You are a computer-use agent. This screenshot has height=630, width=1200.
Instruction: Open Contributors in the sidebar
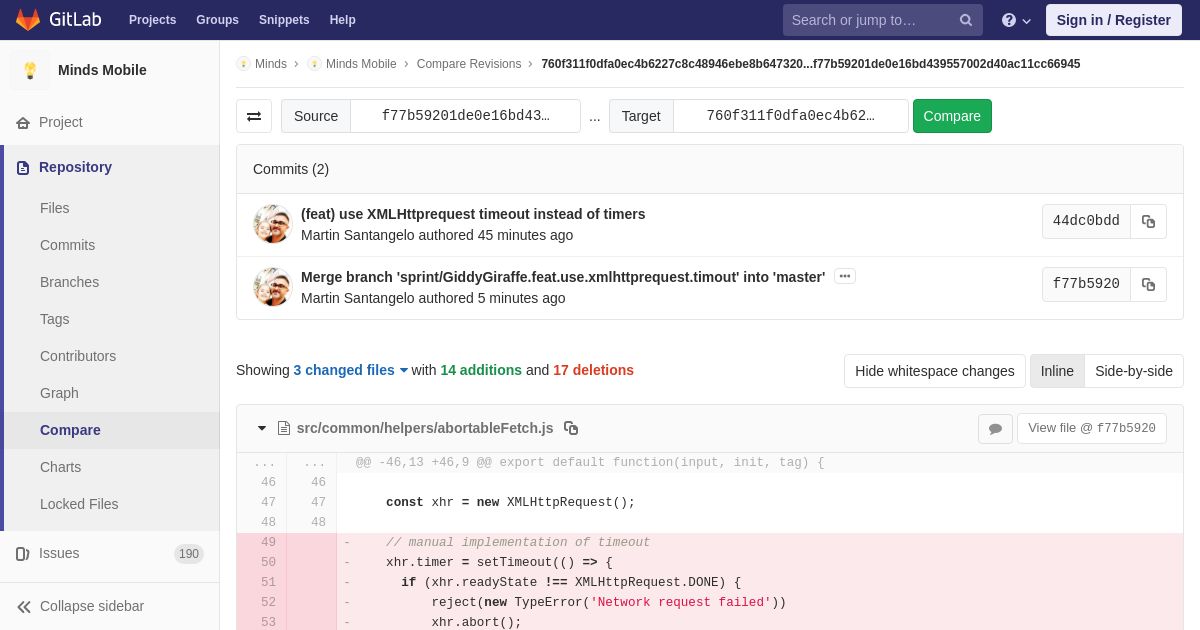pyautogui.click(x=78, y=356)
